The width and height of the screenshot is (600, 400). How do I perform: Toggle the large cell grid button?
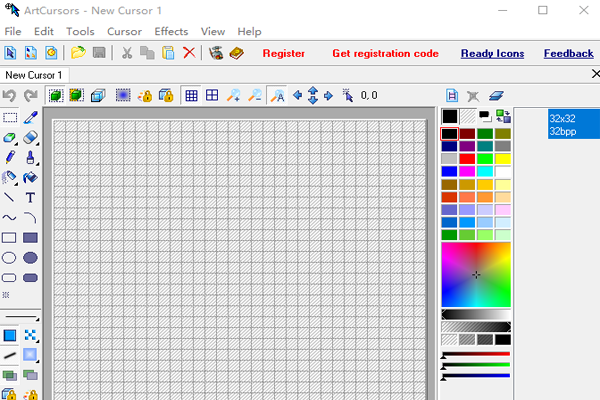pos(212,96)
